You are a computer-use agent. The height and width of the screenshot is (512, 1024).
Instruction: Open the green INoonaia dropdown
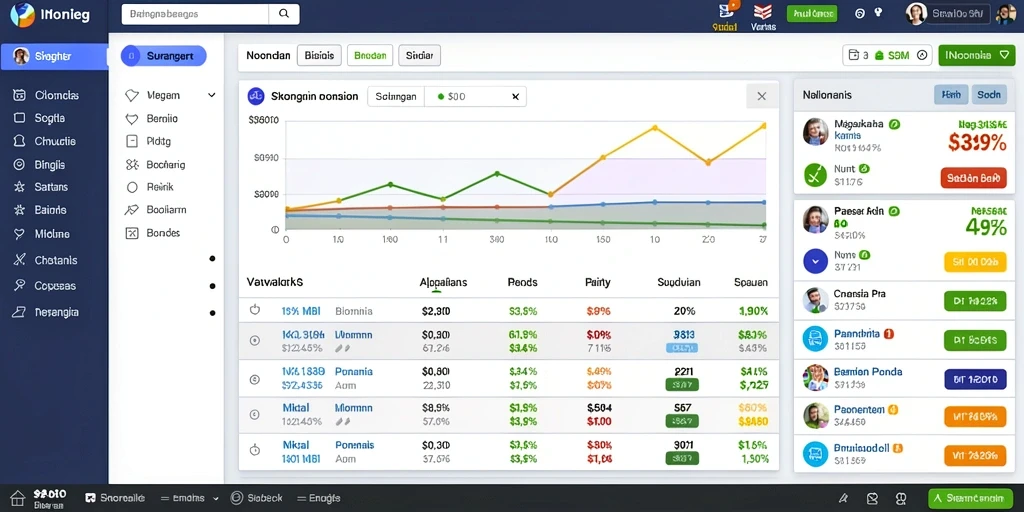tap(976, 56)
